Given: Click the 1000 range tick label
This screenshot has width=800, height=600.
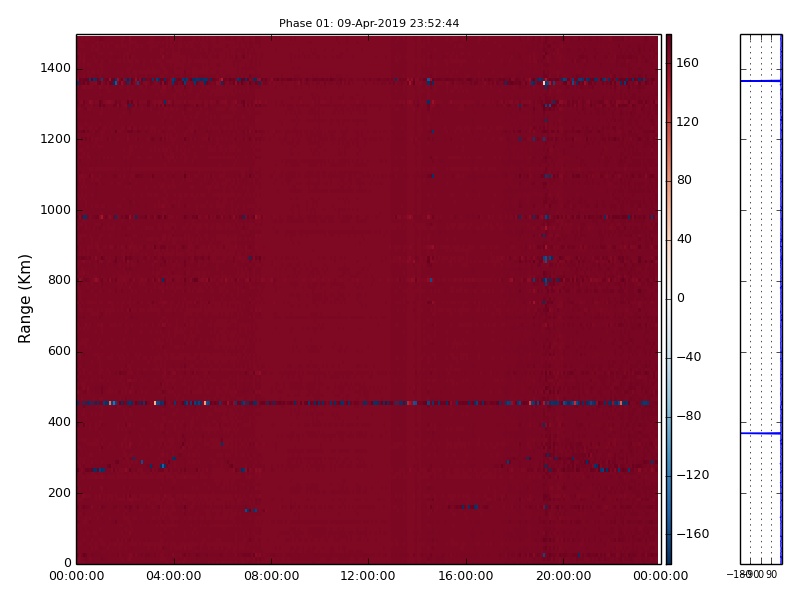Looking at the screenshot, I should tap(56, 210).
